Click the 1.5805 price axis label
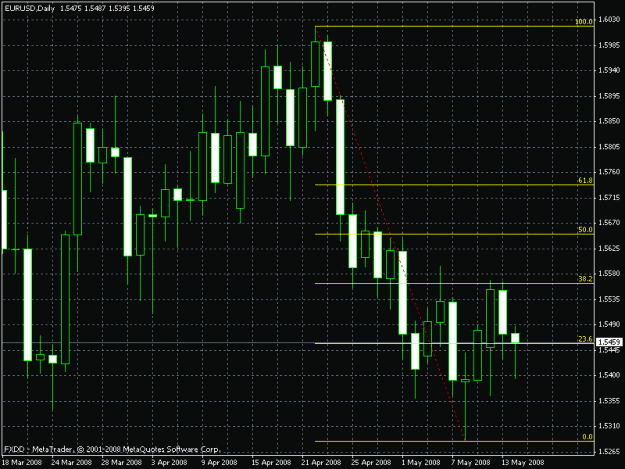 click(x=609, y=147)
